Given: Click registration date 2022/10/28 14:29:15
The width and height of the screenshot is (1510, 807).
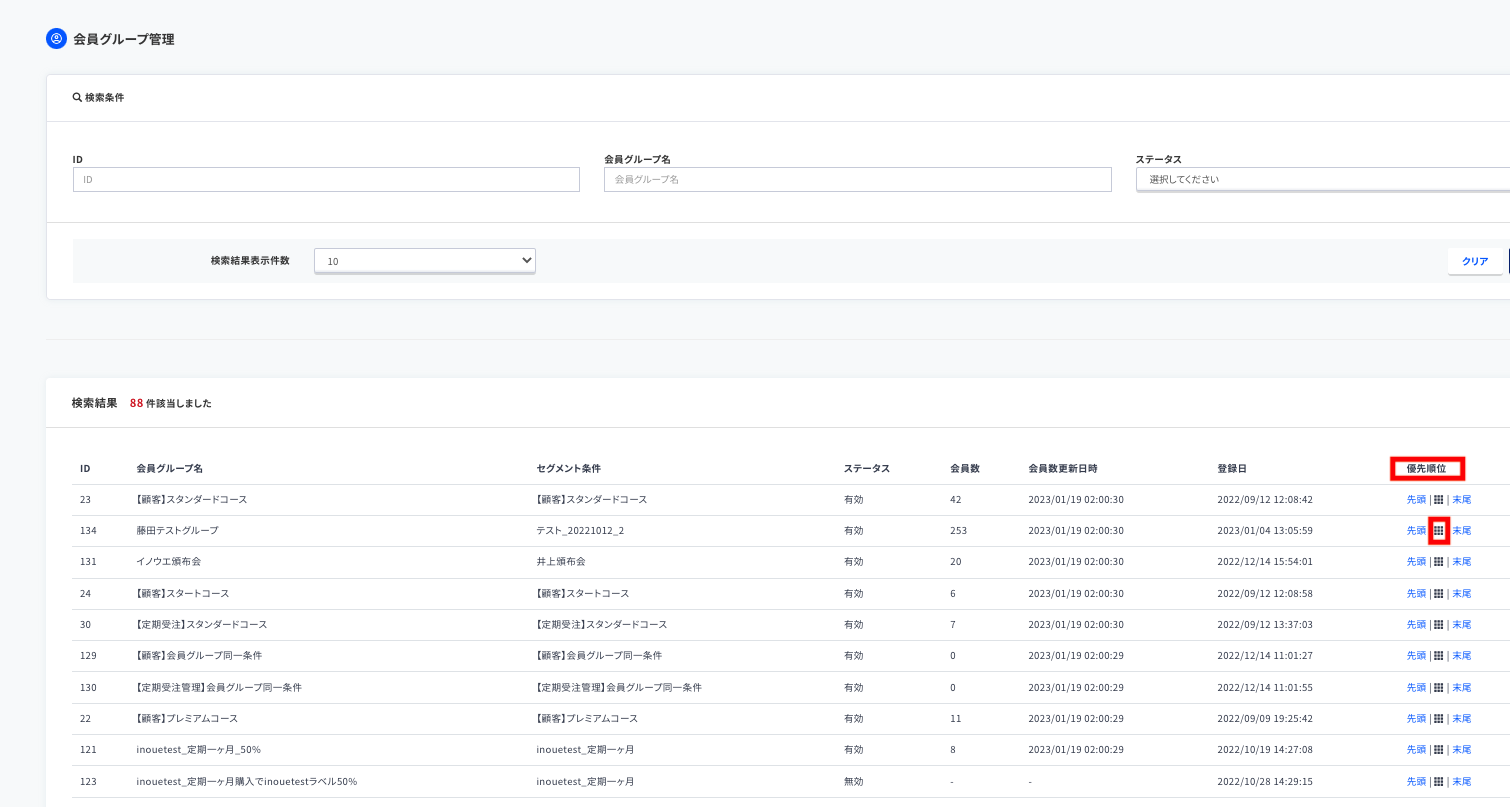Looking at the screenshot, I should pos(1265,782).
